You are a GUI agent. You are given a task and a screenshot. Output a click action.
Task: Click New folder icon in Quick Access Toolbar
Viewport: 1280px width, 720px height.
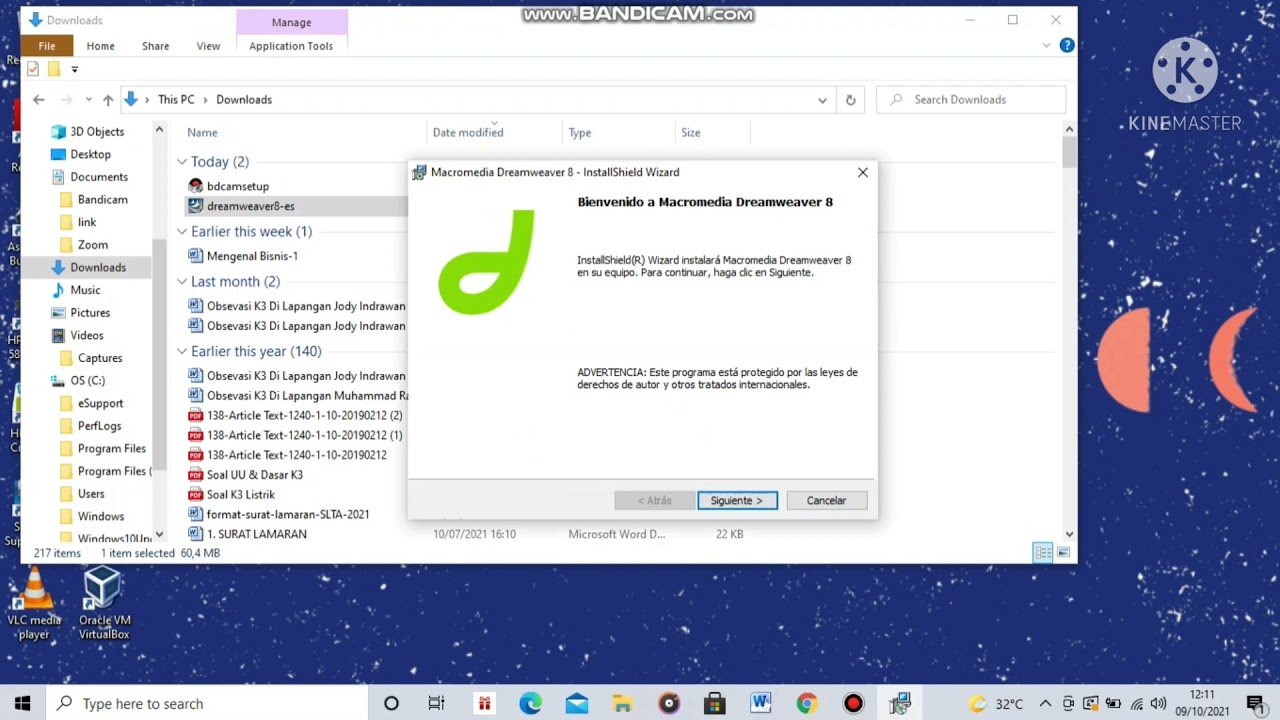click(x=54, y=69)
